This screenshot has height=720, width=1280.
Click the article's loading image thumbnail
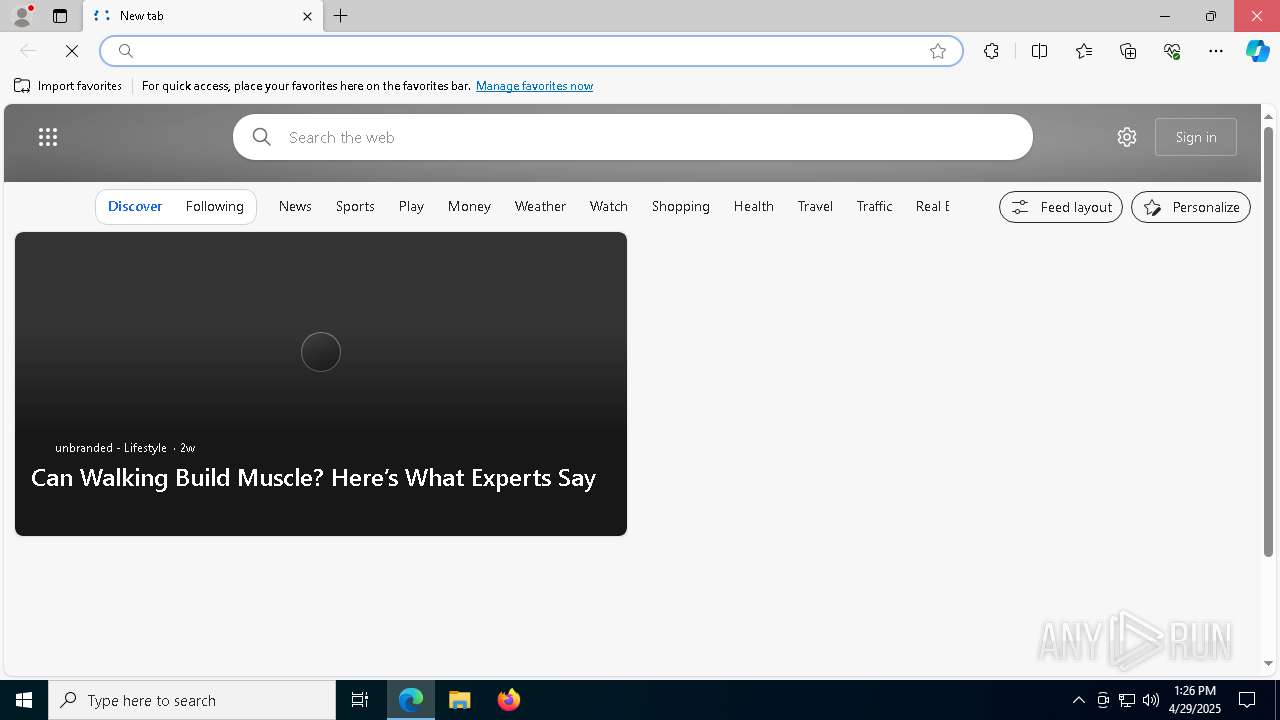pyautogui.click(x=321, y=352)
